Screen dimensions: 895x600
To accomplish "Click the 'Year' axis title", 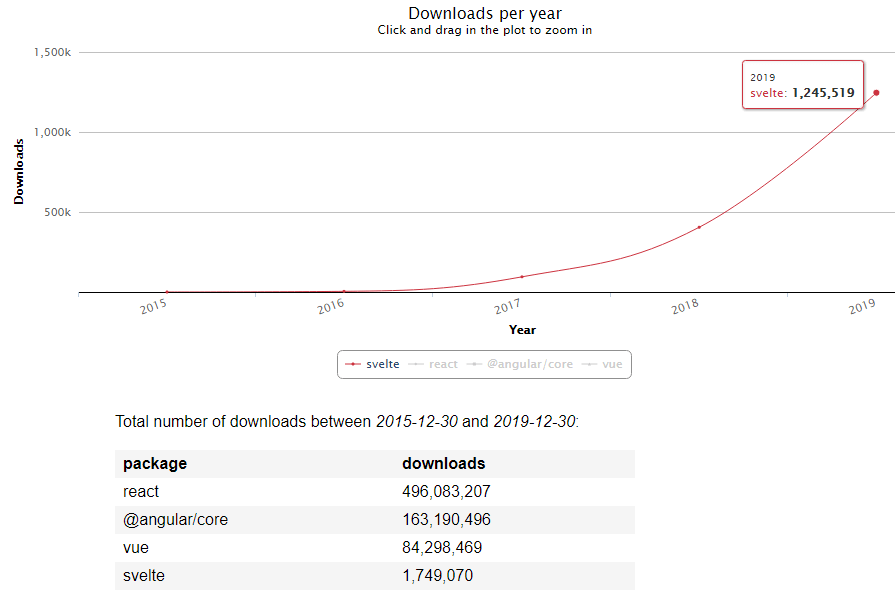I will pos(522,329).
